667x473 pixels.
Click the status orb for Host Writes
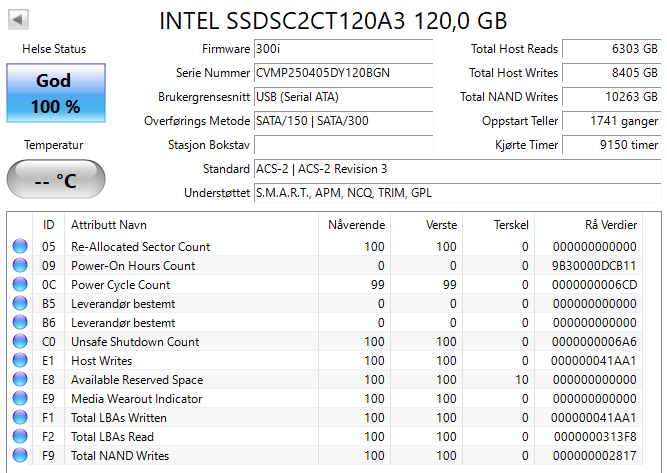point(20,360)
